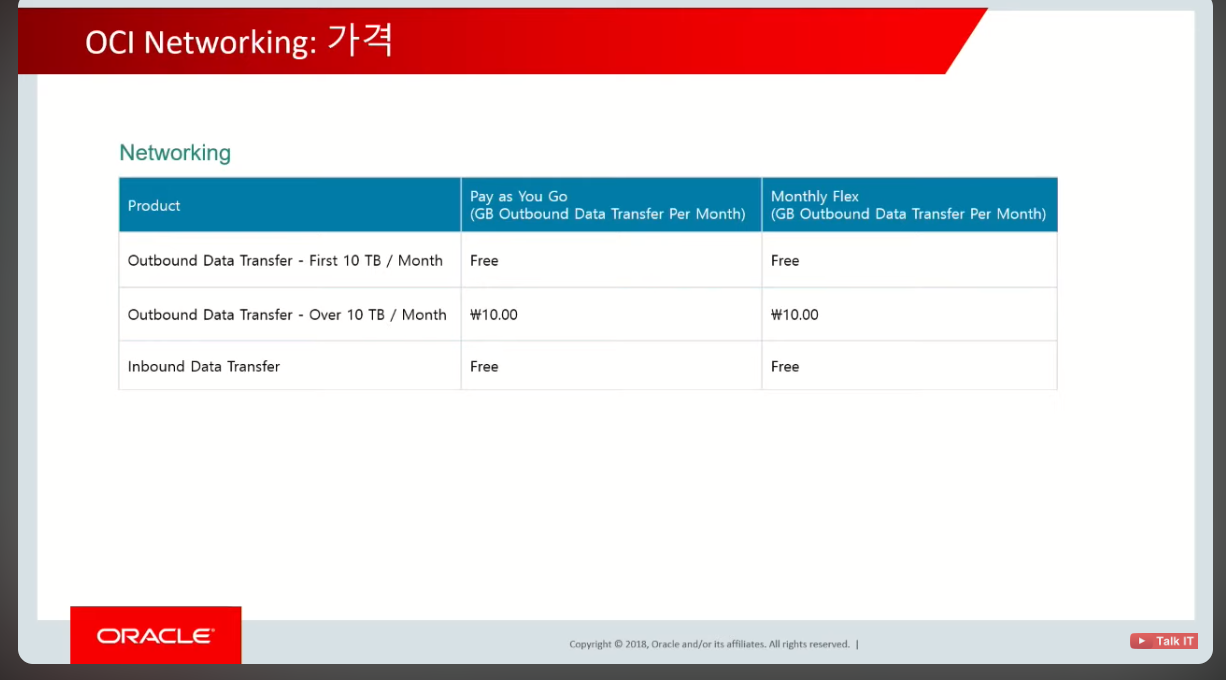This screenshot has height=680, width=1226.
Task: Click Monthly Flex 'Free' for Inbound Data Transfer
Action: (785, 366)
